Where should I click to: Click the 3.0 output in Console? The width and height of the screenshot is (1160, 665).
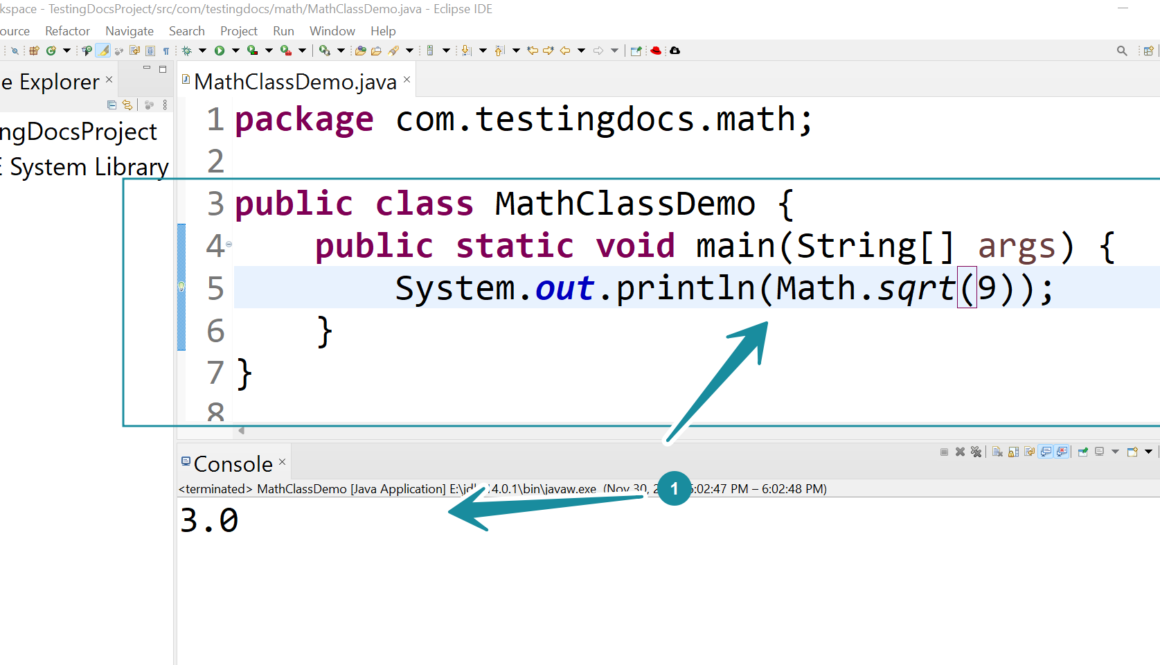209,521
